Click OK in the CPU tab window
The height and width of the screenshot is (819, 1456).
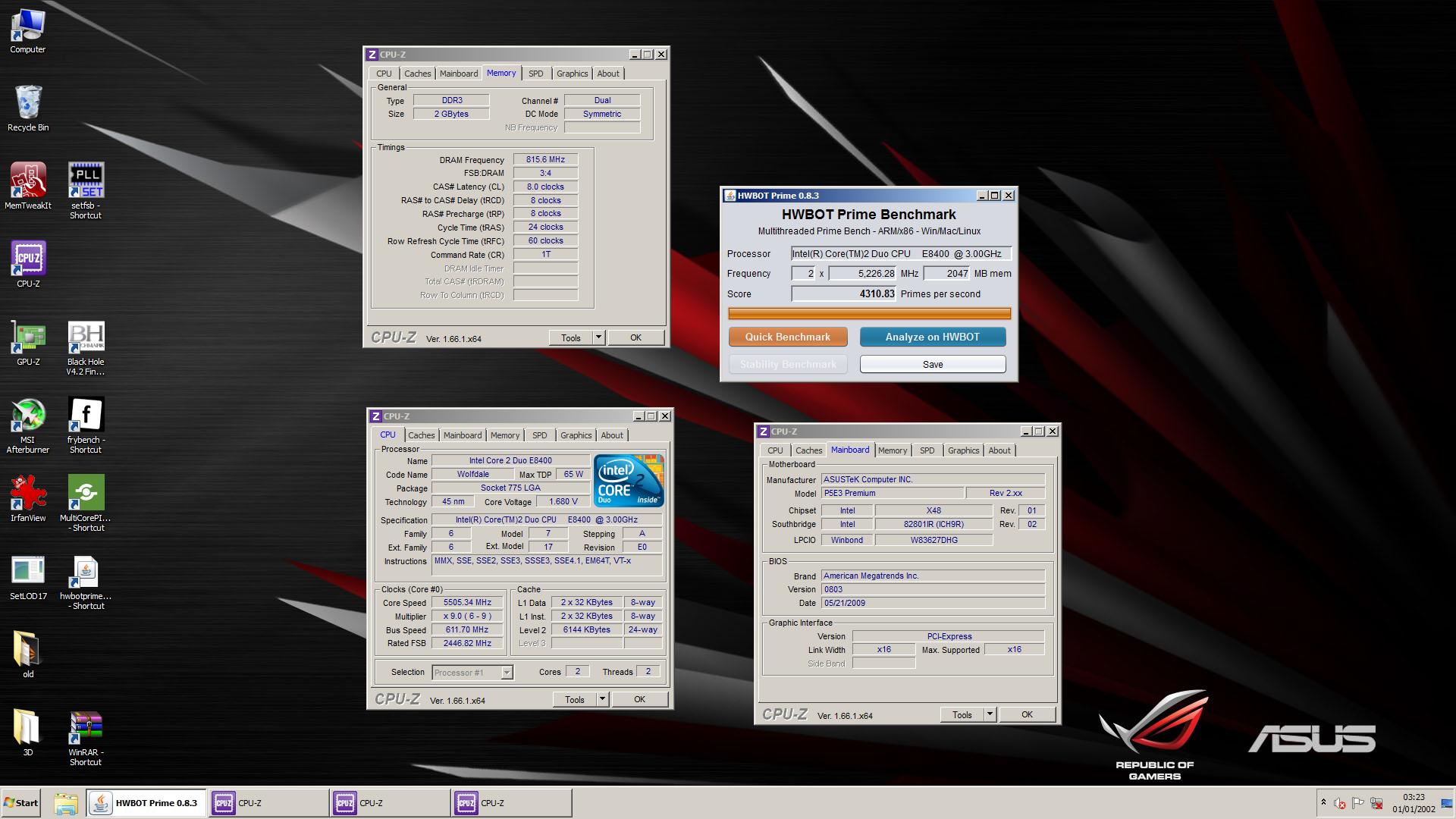click(639, 700)
